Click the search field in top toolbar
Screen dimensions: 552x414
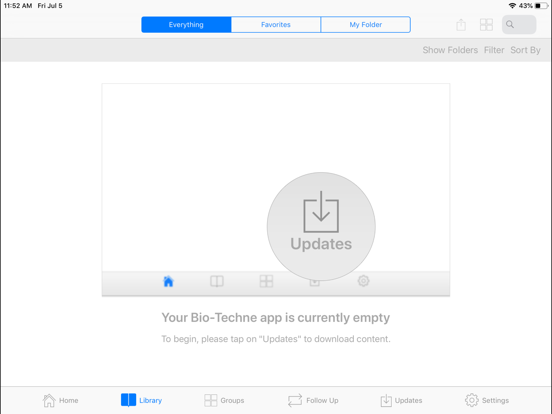519,25
